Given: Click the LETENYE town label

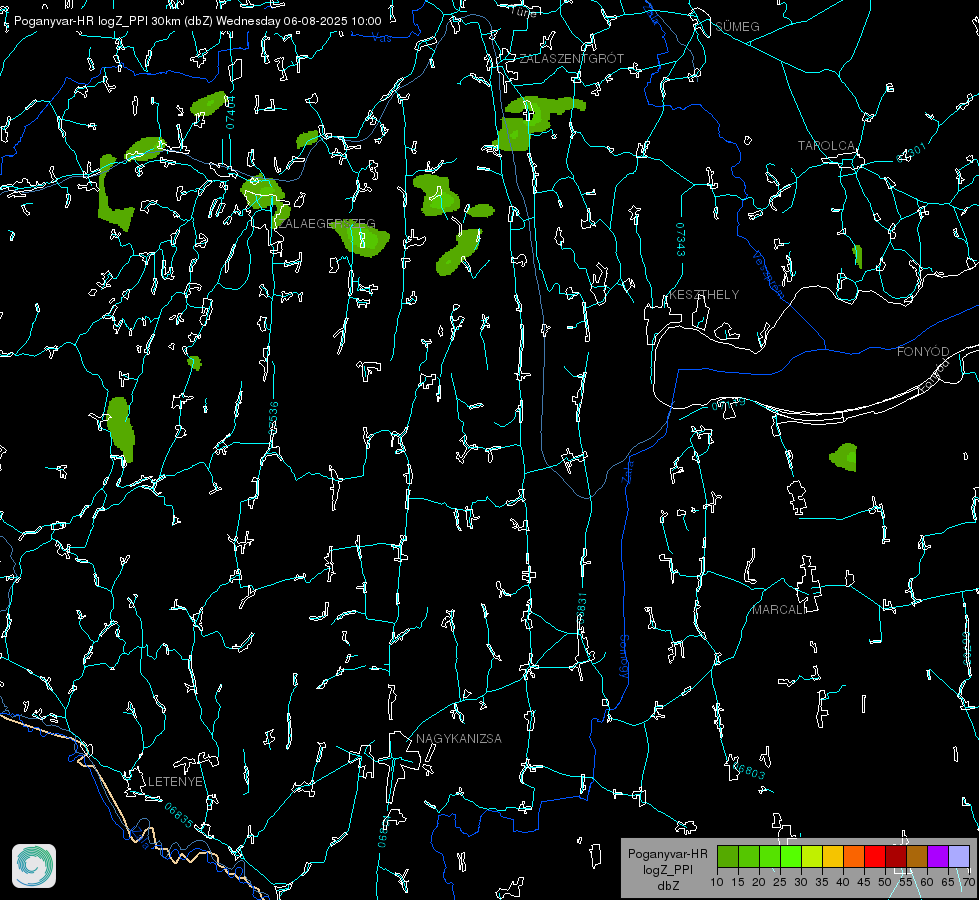Looking at the screenshot, I should (175, 781).
